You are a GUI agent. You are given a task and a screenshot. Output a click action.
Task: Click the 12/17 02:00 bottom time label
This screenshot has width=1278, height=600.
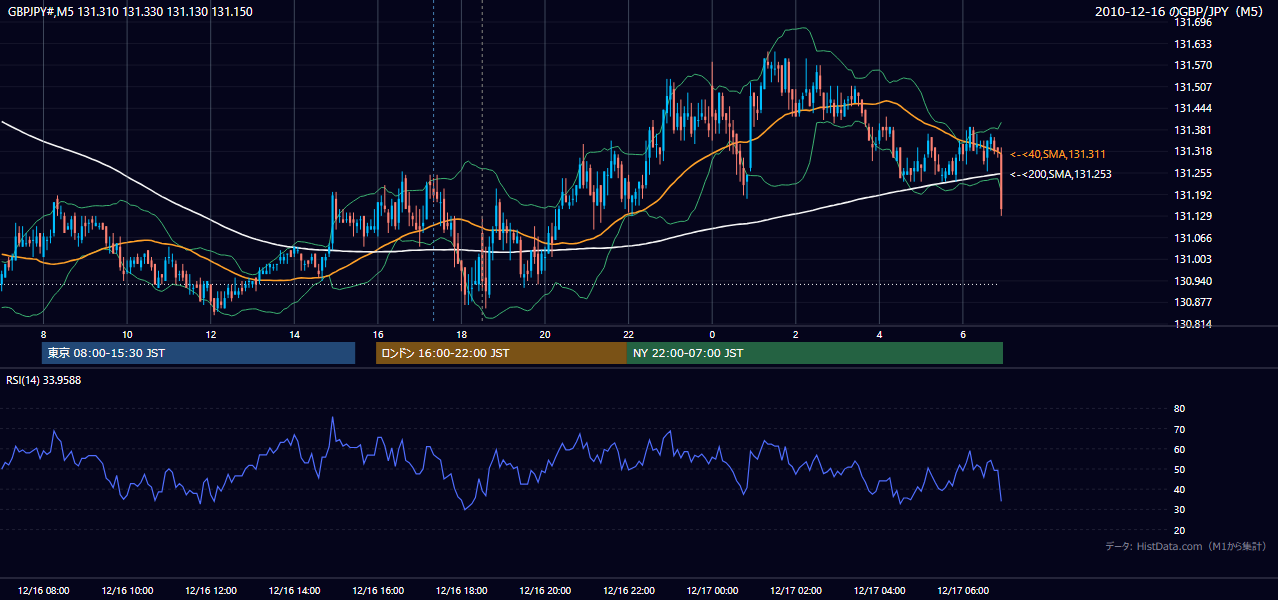coord(796,591)
